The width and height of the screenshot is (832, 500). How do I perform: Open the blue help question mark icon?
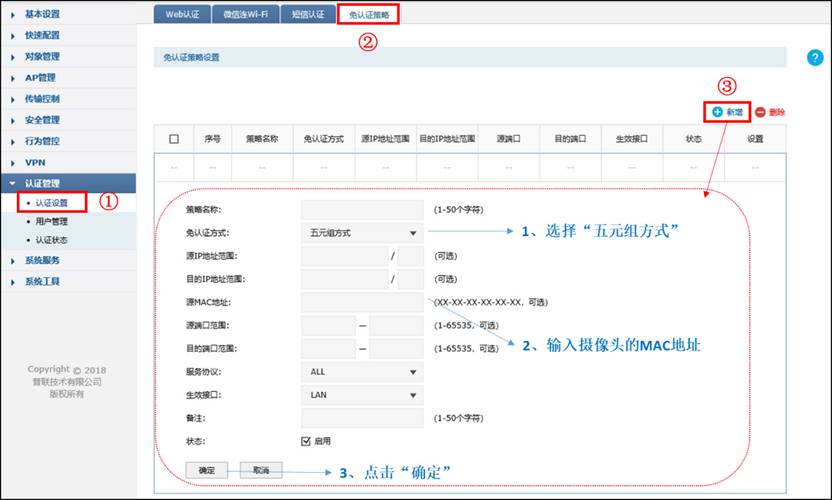(x=813, y=58)
